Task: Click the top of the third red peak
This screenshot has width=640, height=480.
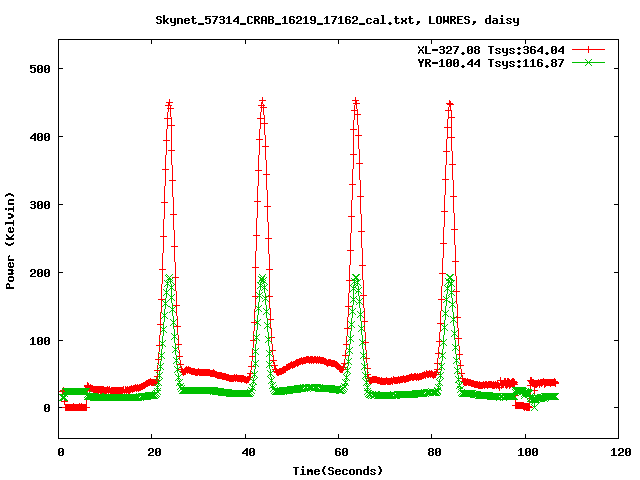Action: coord(356,102)
